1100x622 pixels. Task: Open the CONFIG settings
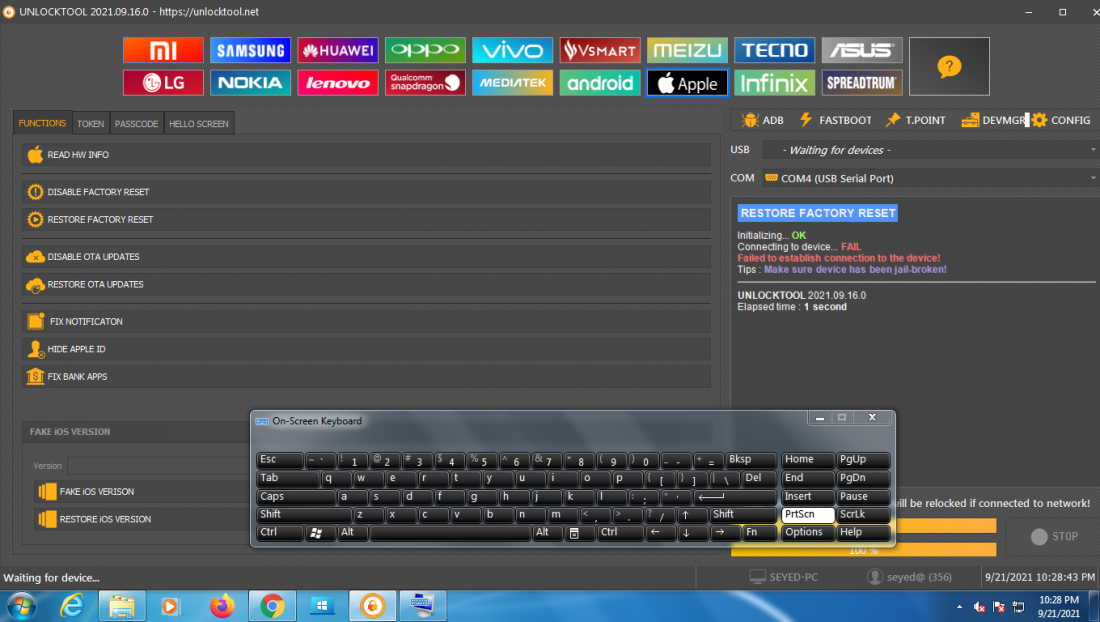pos(1061,120)
